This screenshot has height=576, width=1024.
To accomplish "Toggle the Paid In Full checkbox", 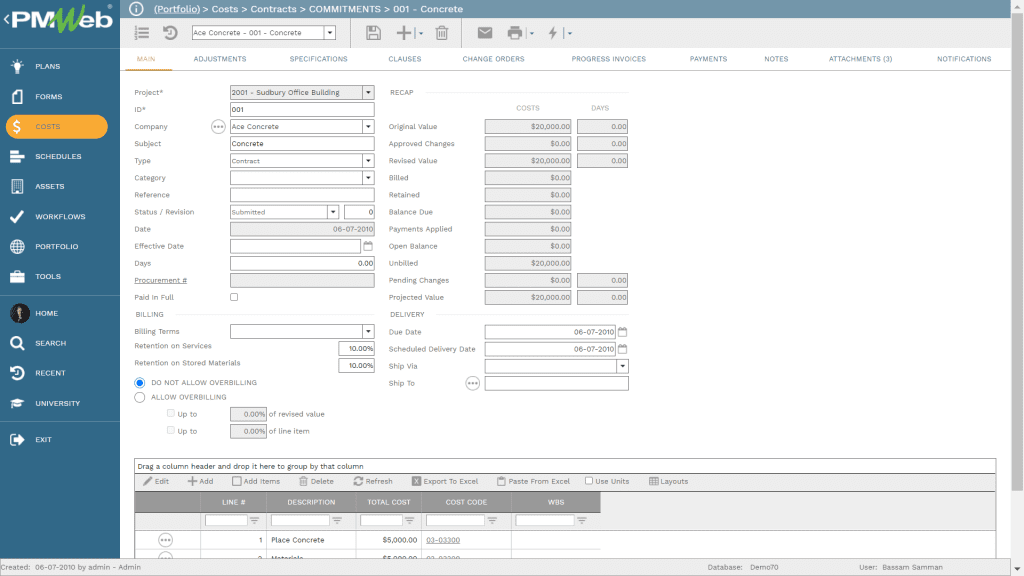I will click(x=234, y=297).
